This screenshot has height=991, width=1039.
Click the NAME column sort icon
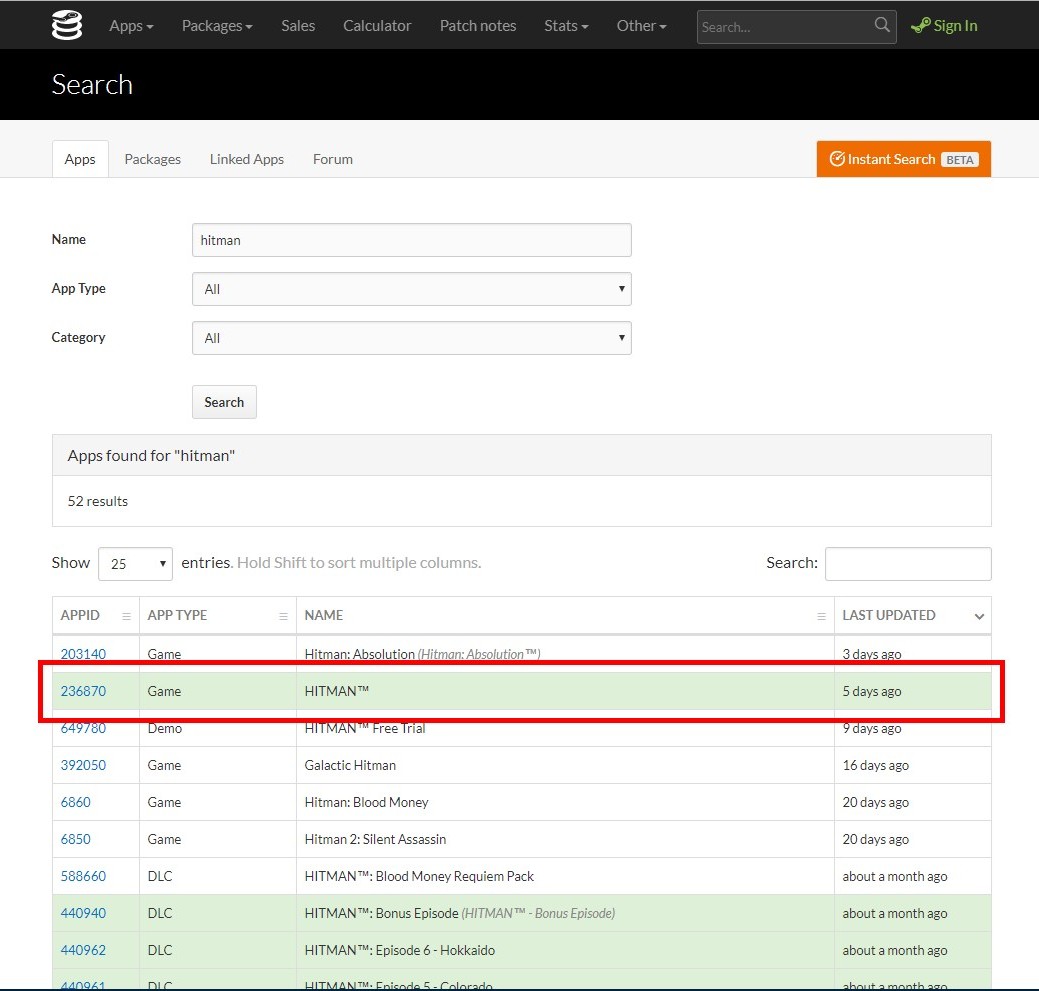pyautogui.click(x=821, y=616)
